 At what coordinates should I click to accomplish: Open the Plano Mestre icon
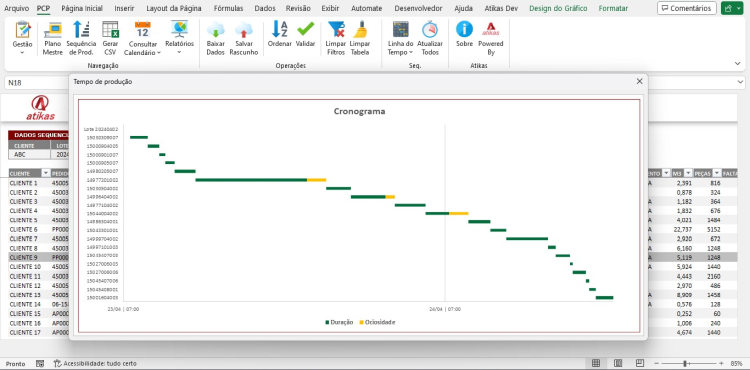coord(53,30)
